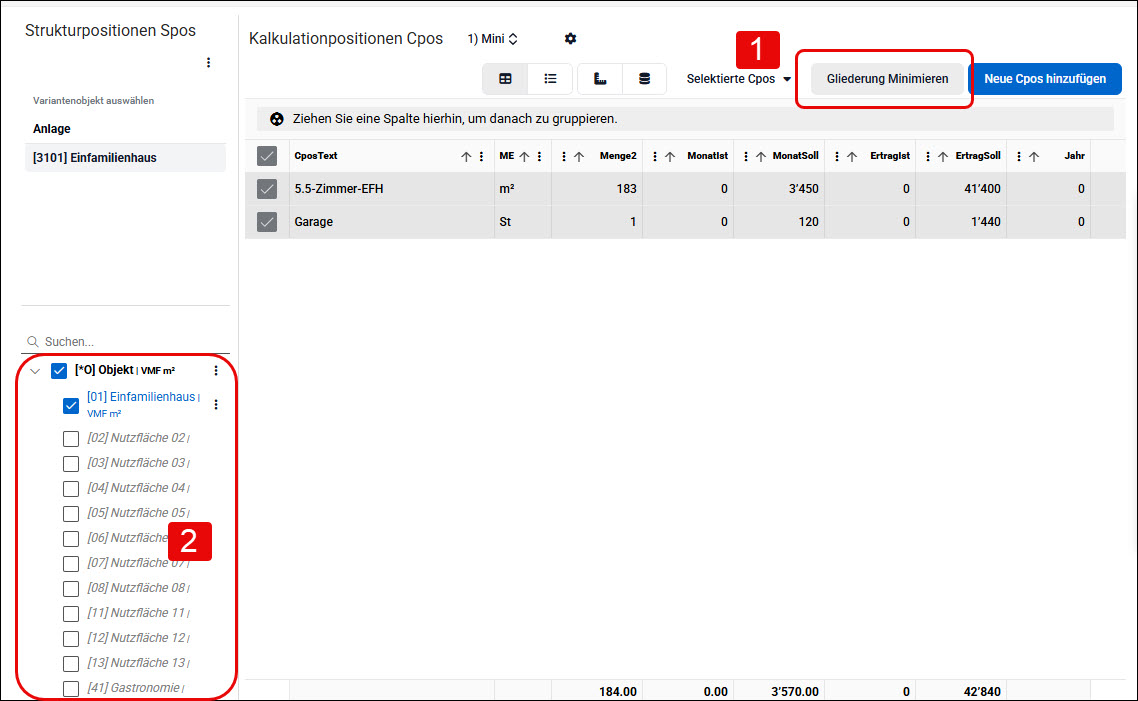This screenshot has height=701, width=1138.
Task: Open three-dot menu of the CposText column
Action: (x=481, y=156)
